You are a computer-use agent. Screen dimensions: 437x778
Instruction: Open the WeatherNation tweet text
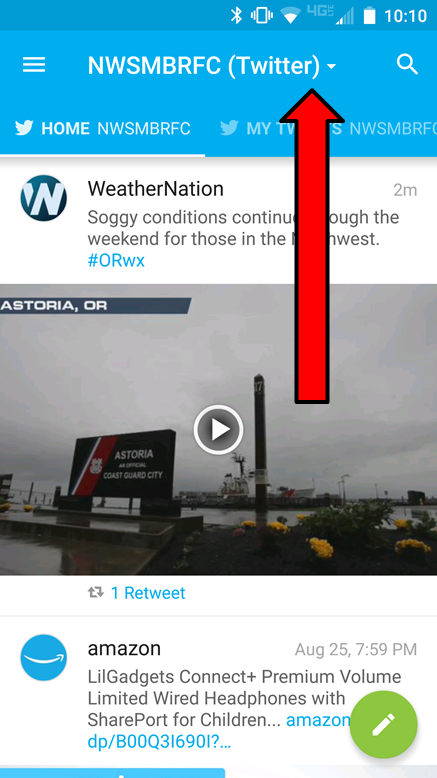point(243,228)
